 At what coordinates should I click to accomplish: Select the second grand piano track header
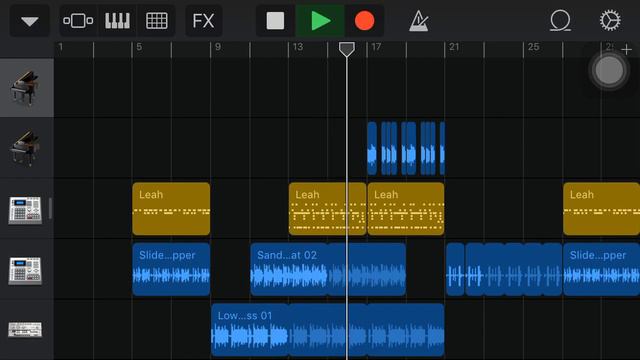[x=27, y=148]
